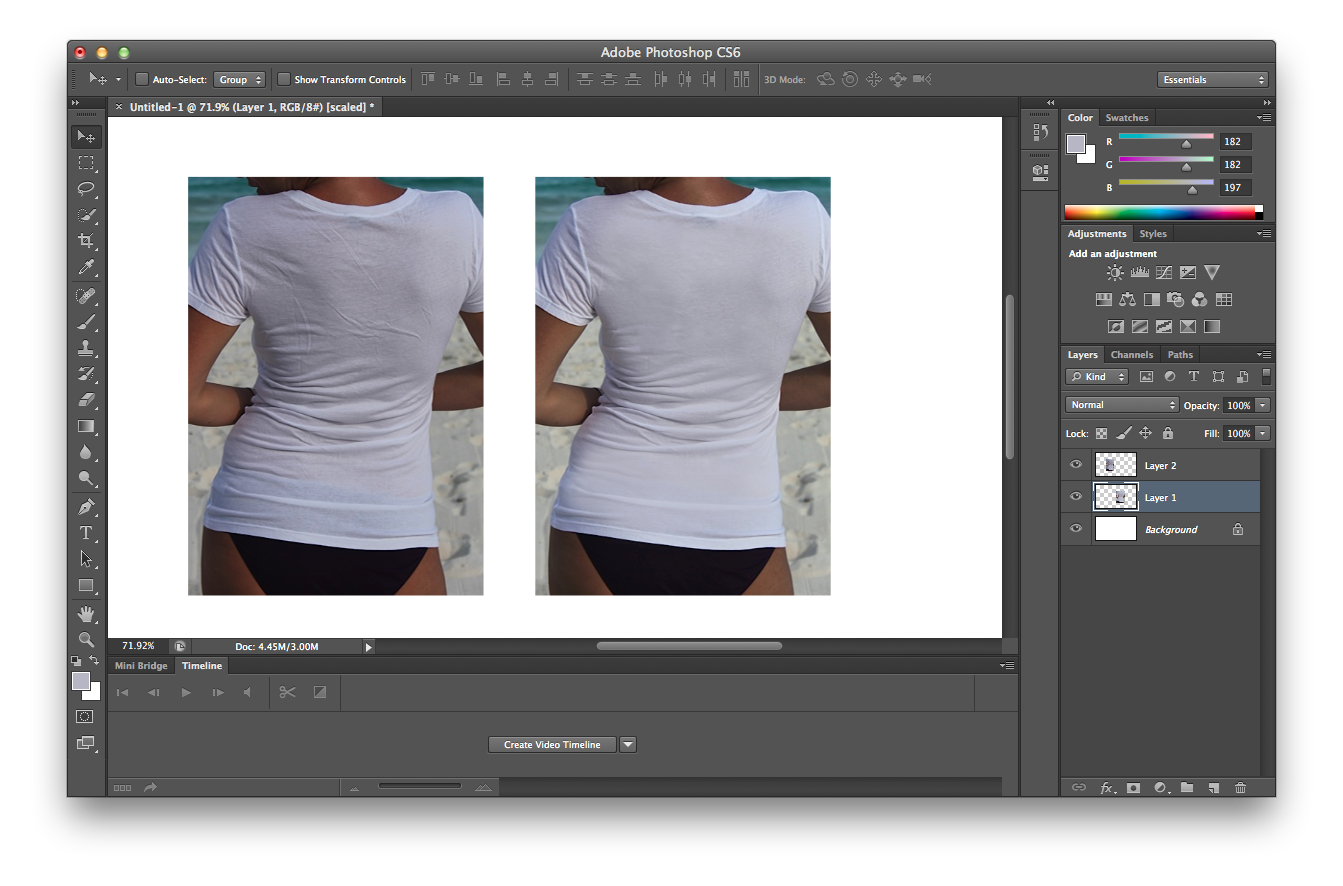Open the Color panel flyout menu
This screenshot has height=886, width=1343.
pos(1264,118)
